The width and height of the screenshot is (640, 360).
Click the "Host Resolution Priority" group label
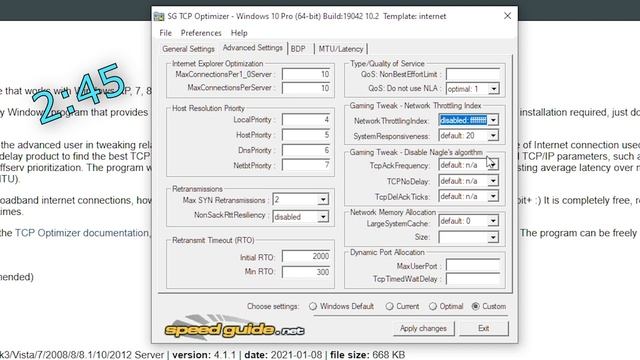[208, 108]
